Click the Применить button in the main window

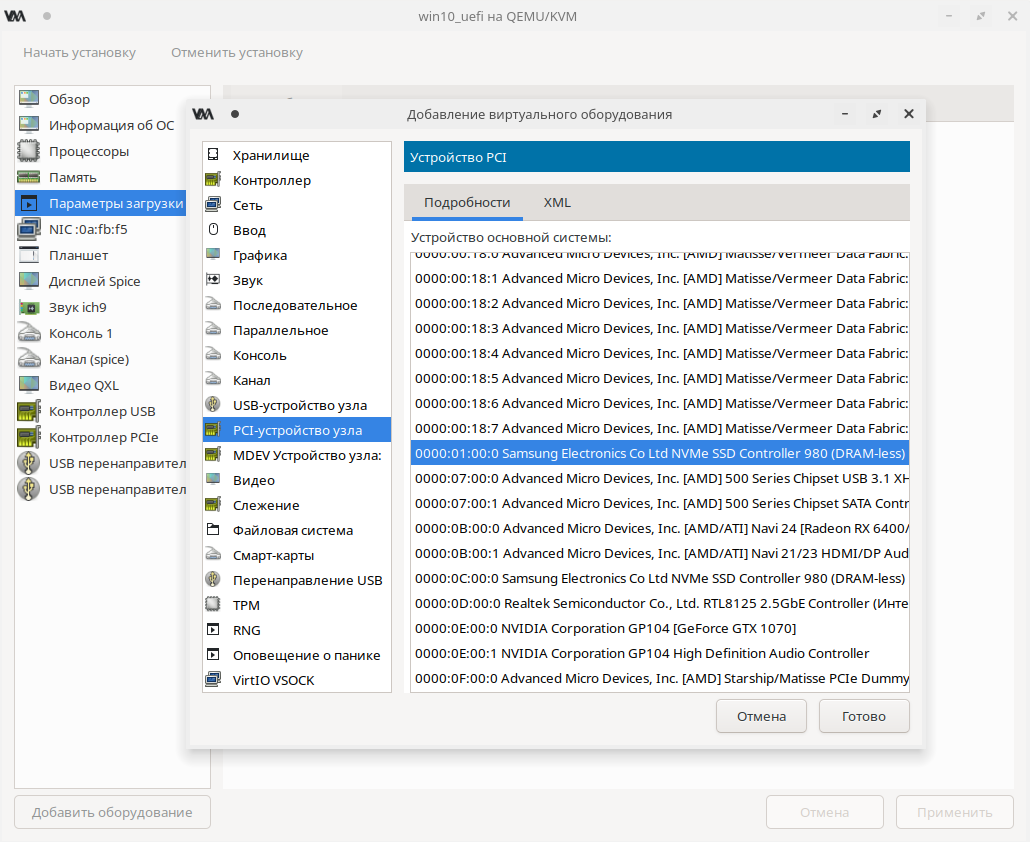tap(954, 812)
